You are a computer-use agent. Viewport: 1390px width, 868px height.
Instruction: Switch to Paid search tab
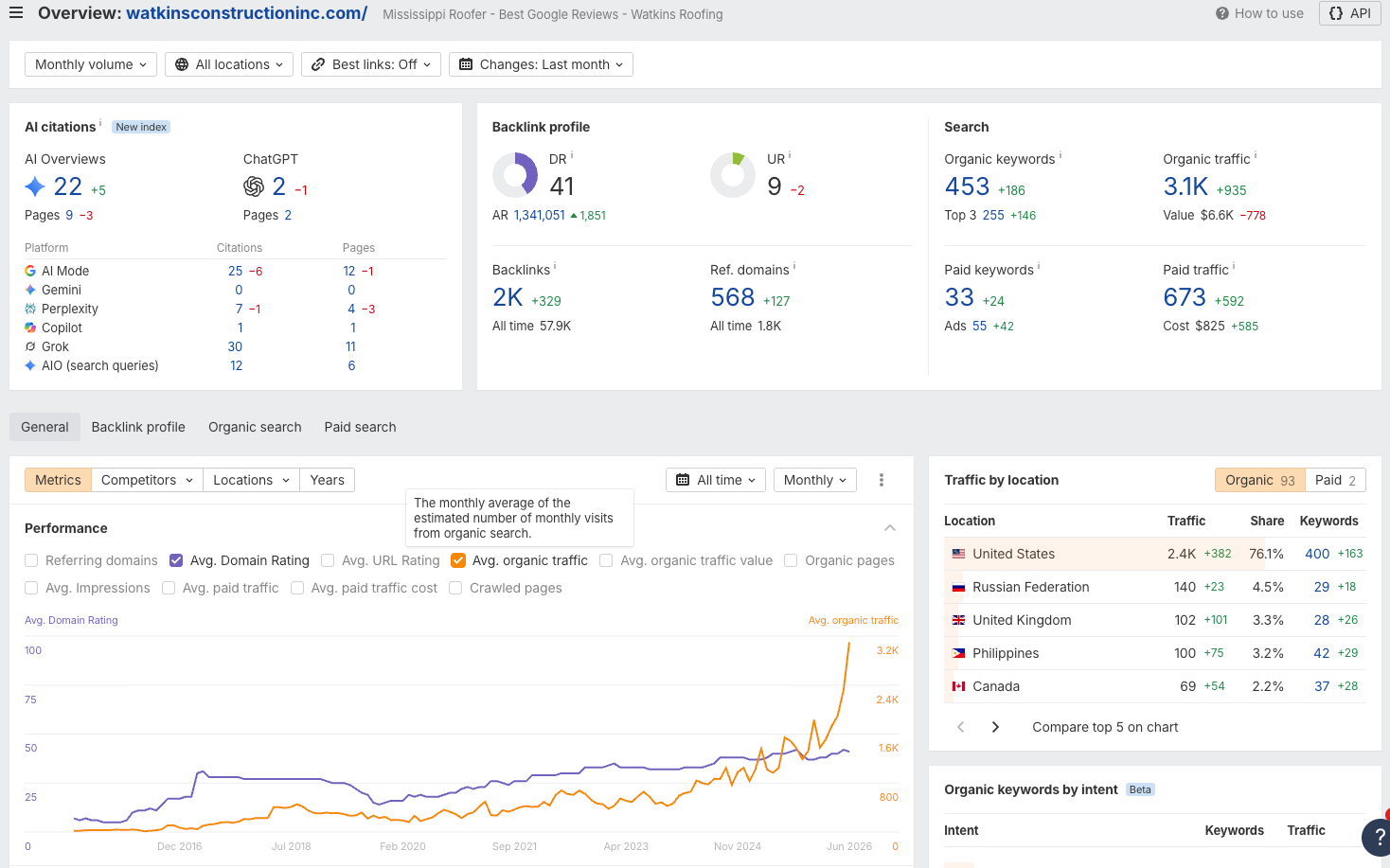360,427
